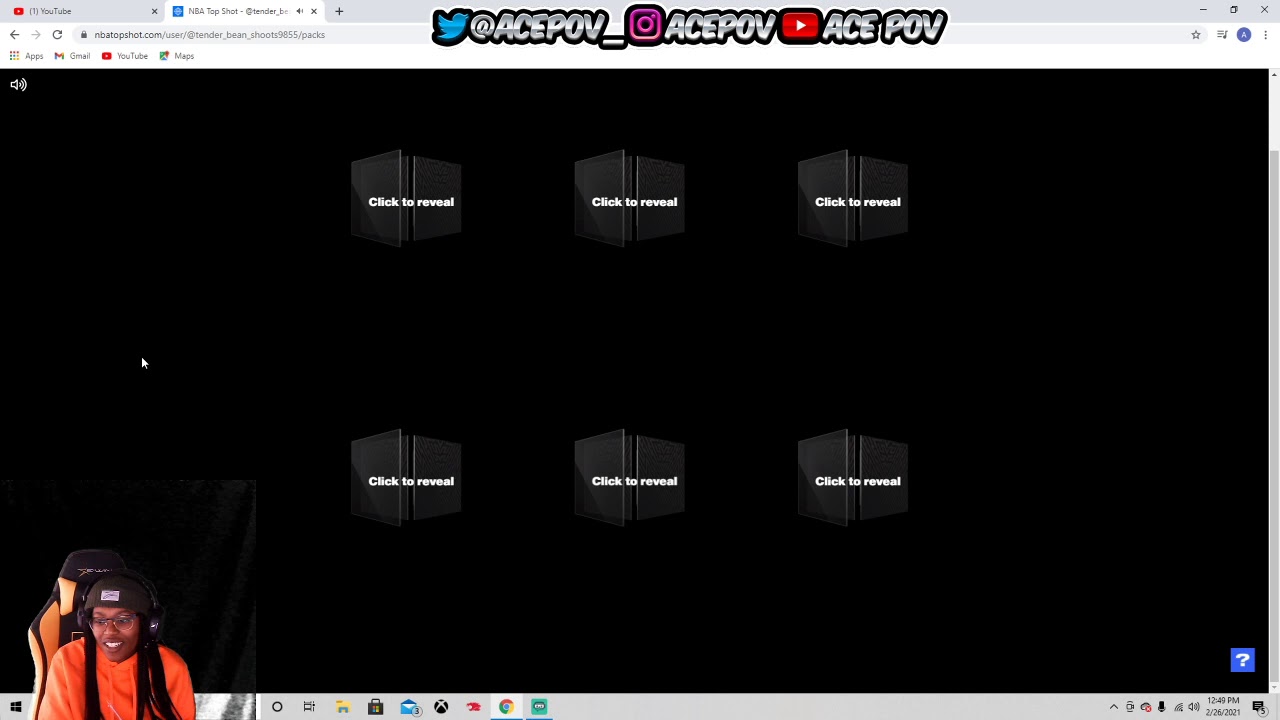Open Cortana circle on the taskbar

(x=277, y=707)
